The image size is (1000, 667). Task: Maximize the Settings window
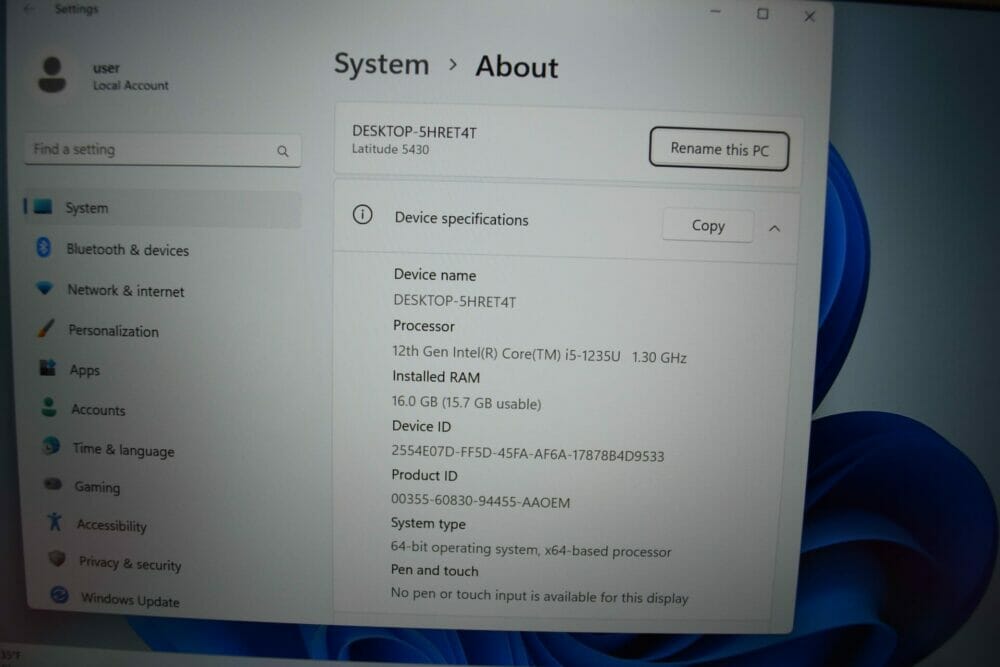(x=763, y=13)
